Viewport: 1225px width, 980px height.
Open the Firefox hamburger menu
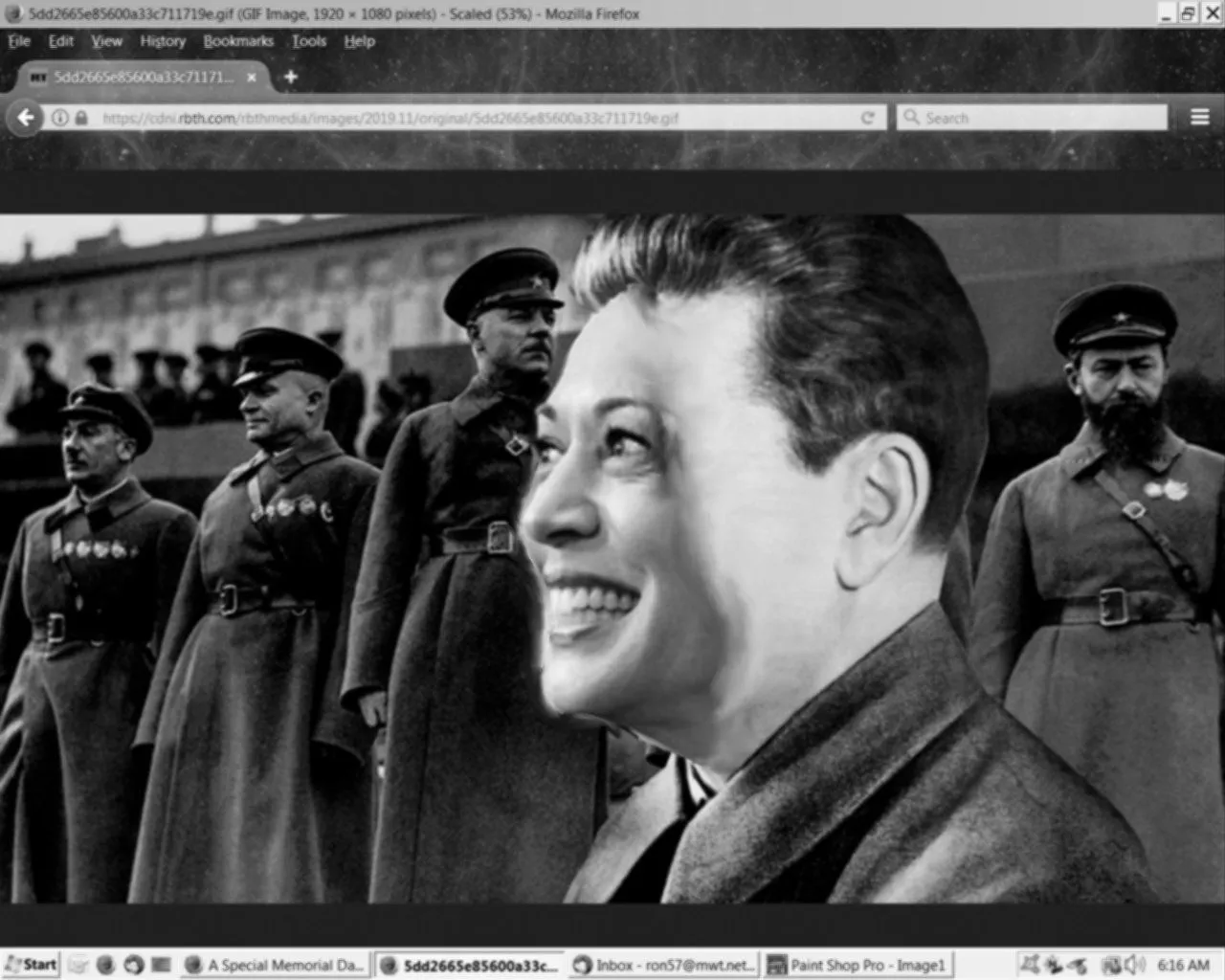click(x=1199, y=117)
